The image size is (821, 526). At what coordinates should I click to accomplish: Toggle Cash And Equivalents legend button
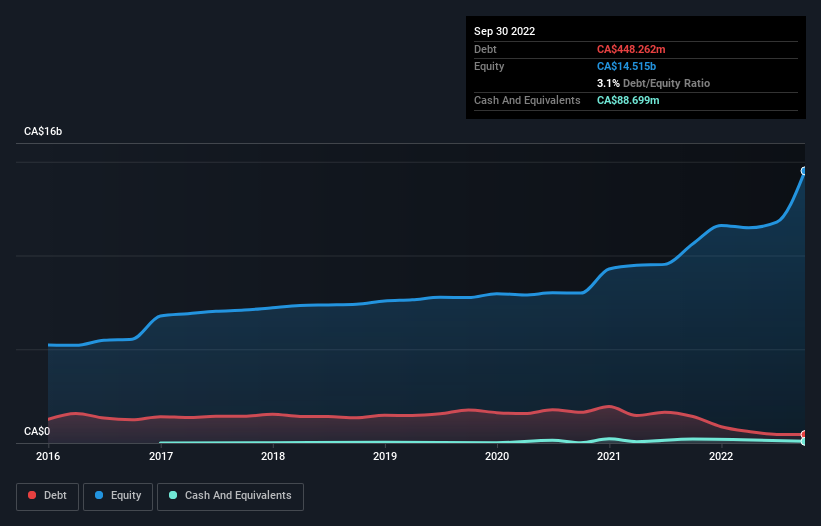point(230,496)
